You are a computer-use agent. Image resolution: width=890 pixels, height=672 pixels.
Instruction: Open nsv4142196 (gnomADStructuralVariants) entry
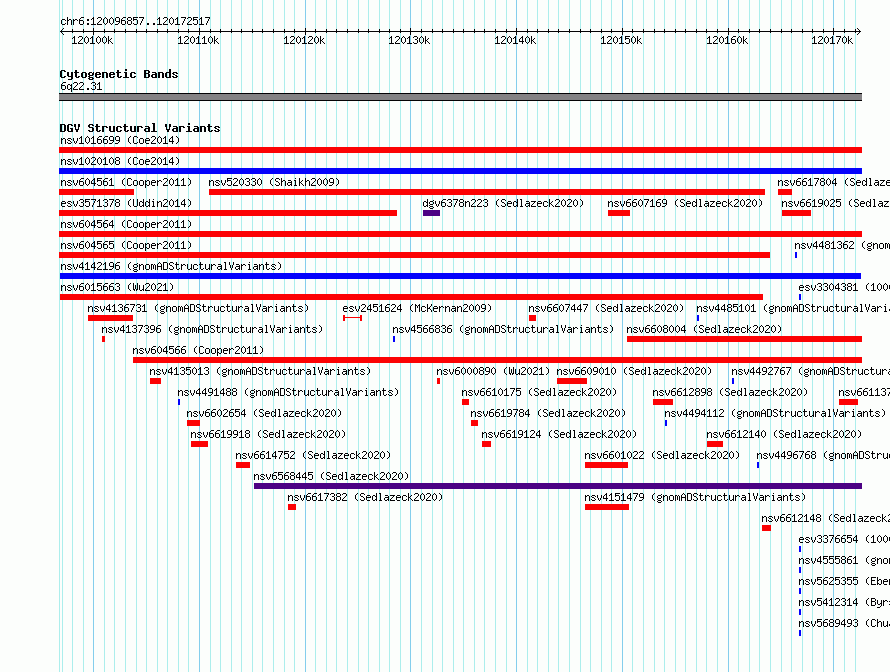171,266
